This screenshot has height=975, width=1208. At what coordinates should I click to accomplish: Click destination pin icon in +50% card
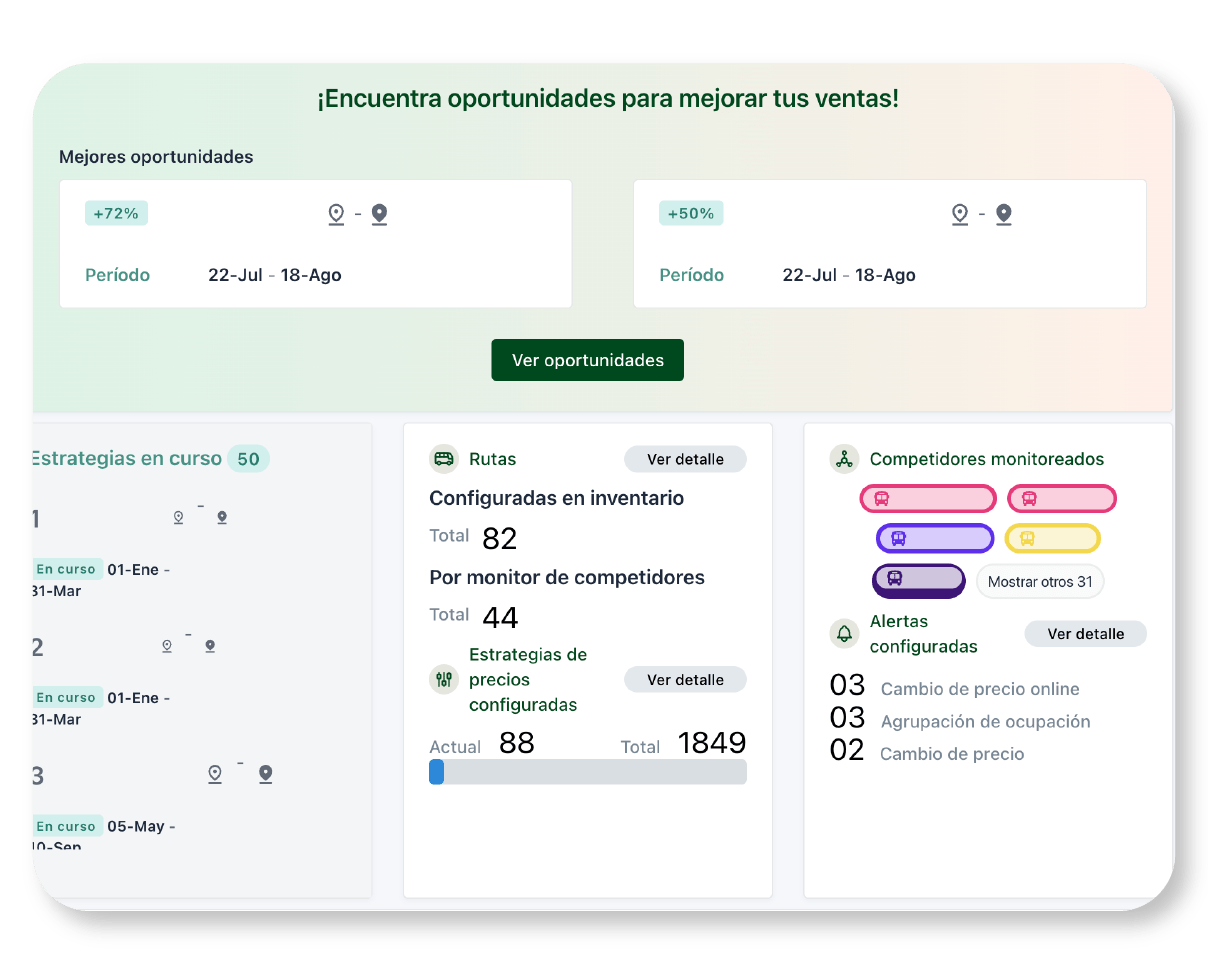pyautogui.click(x=1003, y=214)
